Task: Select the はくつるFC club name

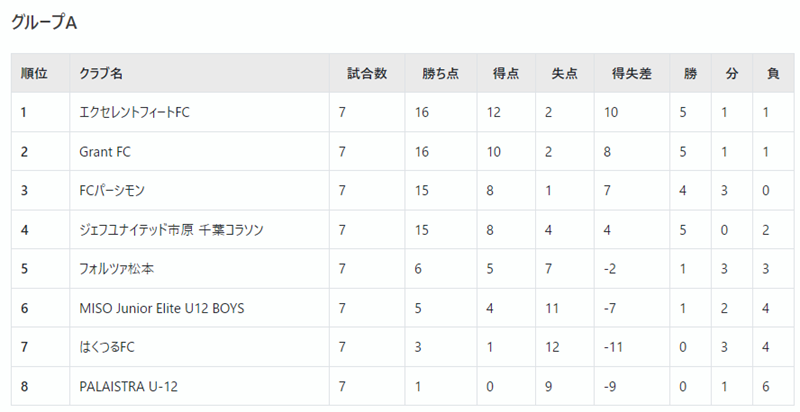Action: tap(107, 347)
